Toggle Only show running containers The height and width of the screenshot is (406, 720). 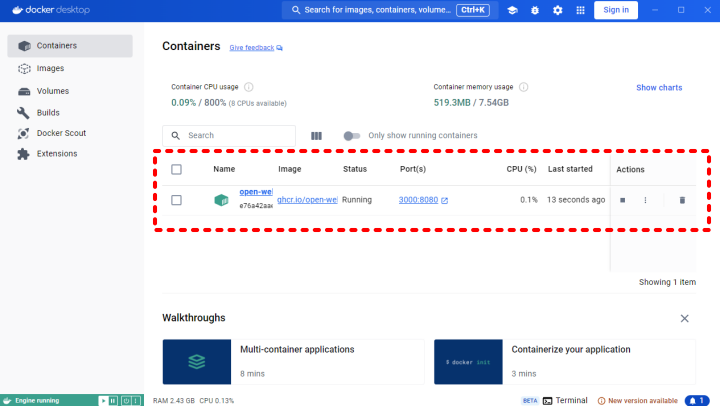[351, 136]
